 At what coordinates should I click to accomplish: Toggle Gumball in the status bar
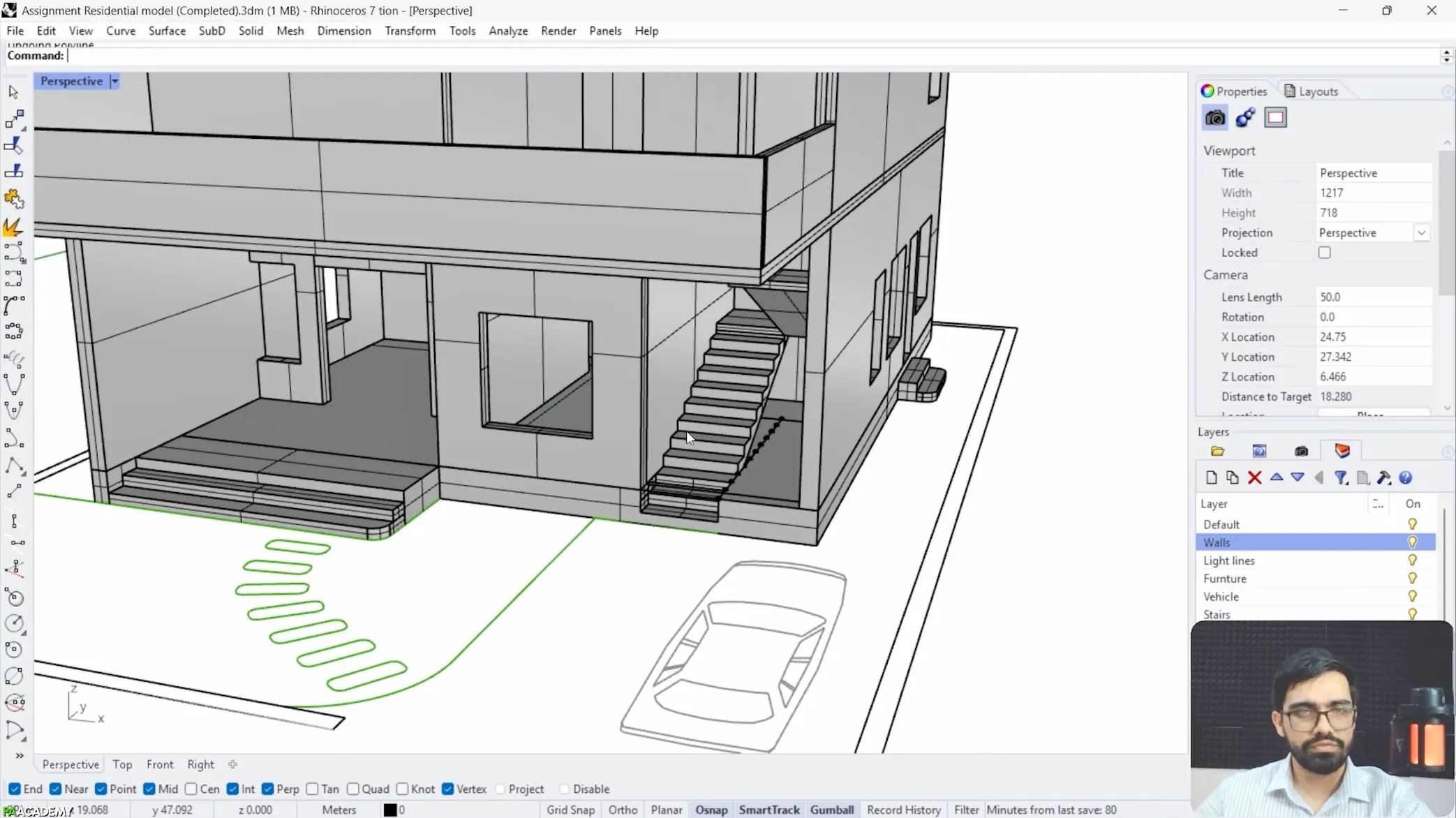pyautogui.click(x=831, y=810)
